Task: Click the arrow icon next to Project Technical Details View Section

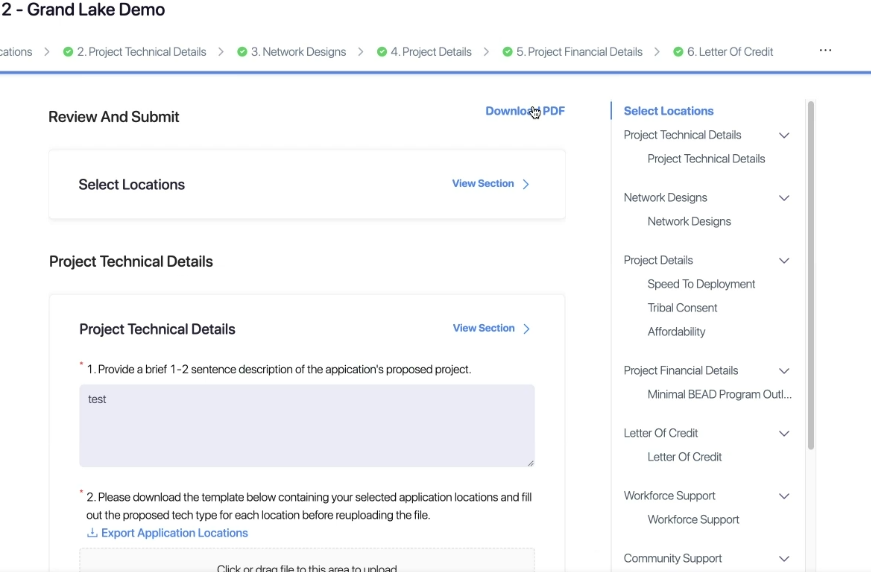Action: (527, 329)
